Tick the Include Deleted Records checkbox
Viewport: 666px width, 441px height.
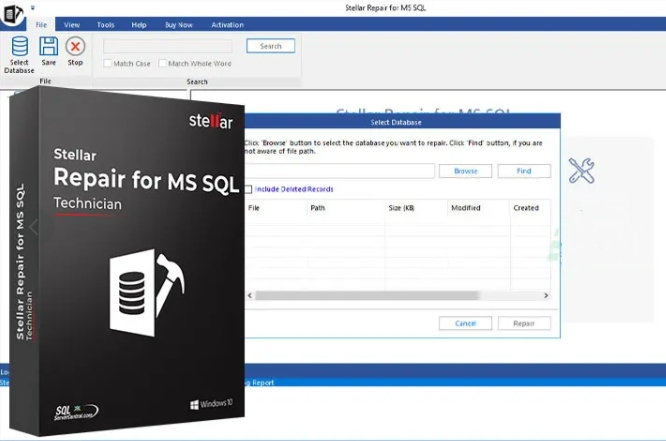click(x=248, y=189)
